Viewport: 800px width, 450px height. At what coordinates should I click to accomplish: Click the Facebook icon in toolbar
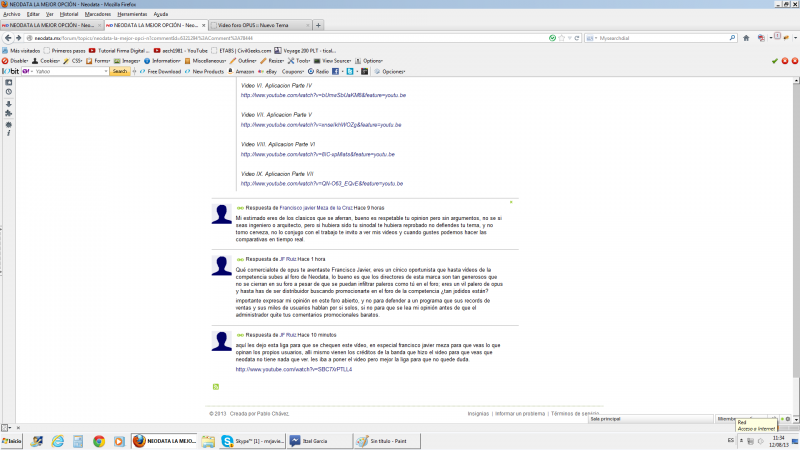tap(336, 72)
